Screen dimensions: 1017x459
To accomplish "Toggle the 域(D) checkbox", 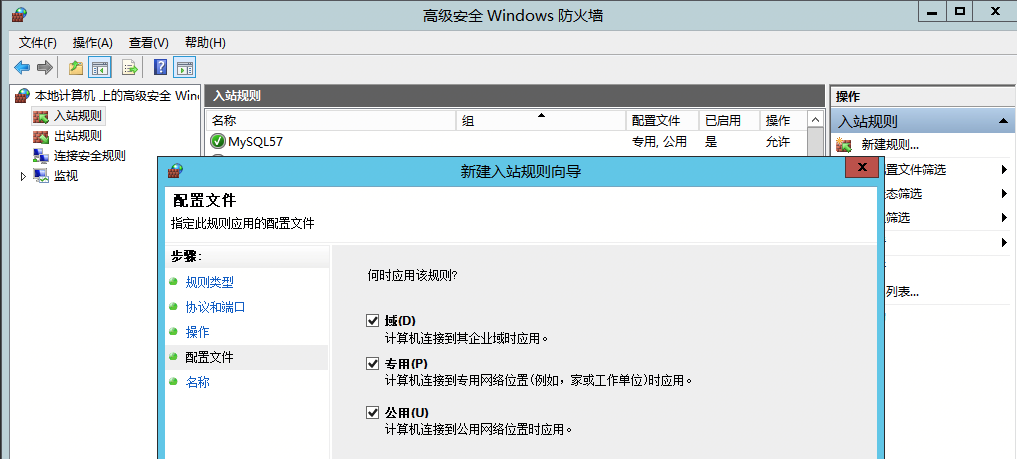I will click(x=372, y=321).
